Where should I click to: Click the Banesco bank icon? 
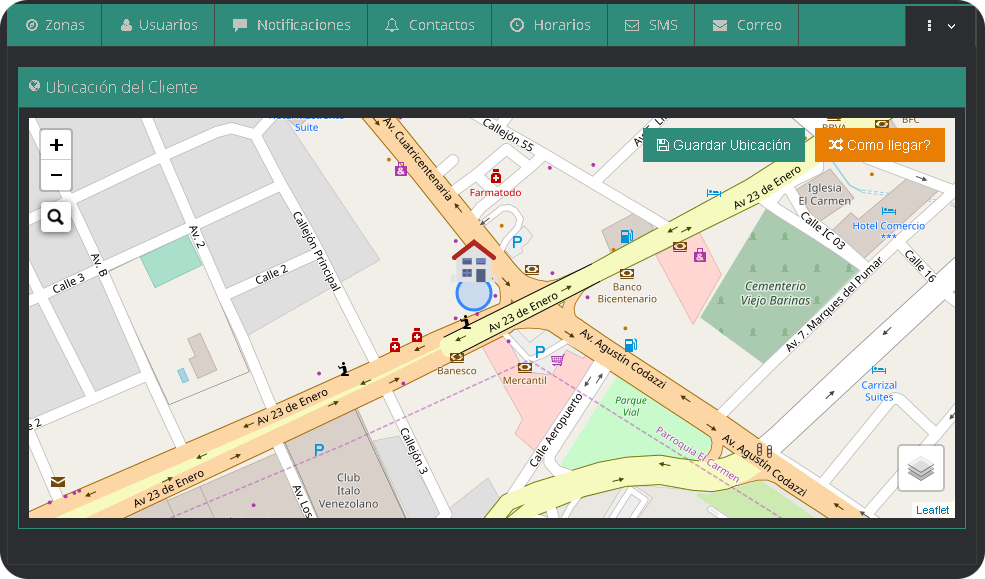pos(457,357)
